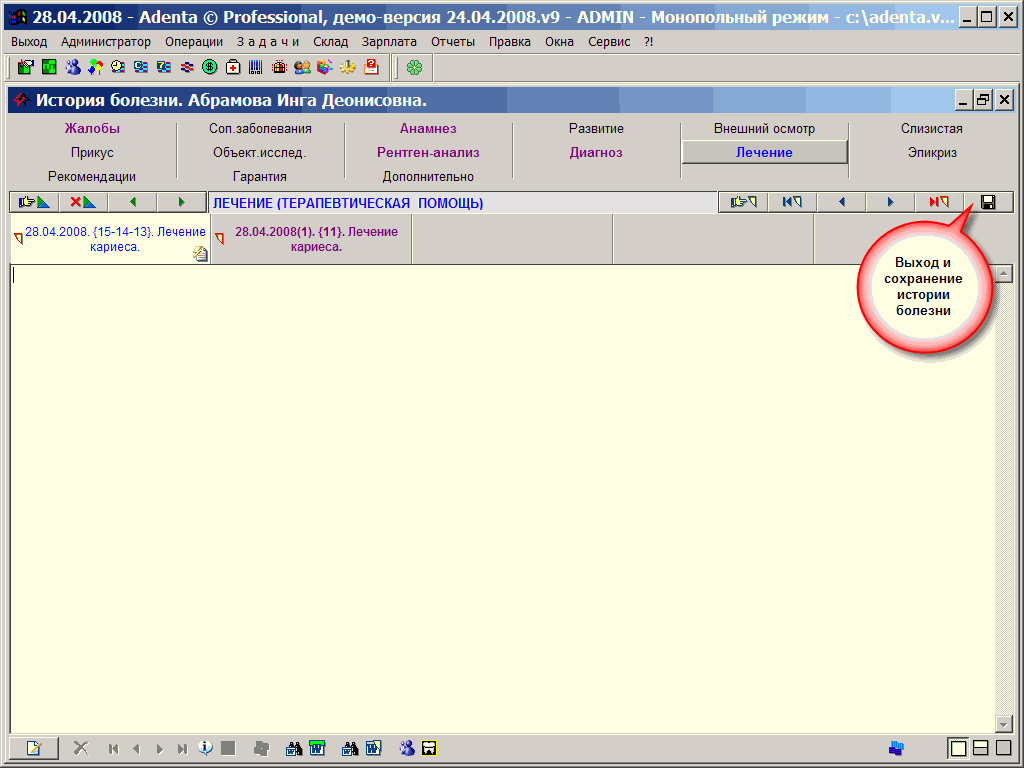Switch to the Диагноз section
The width and height of the screenshot is (1024, 768).
596,153
